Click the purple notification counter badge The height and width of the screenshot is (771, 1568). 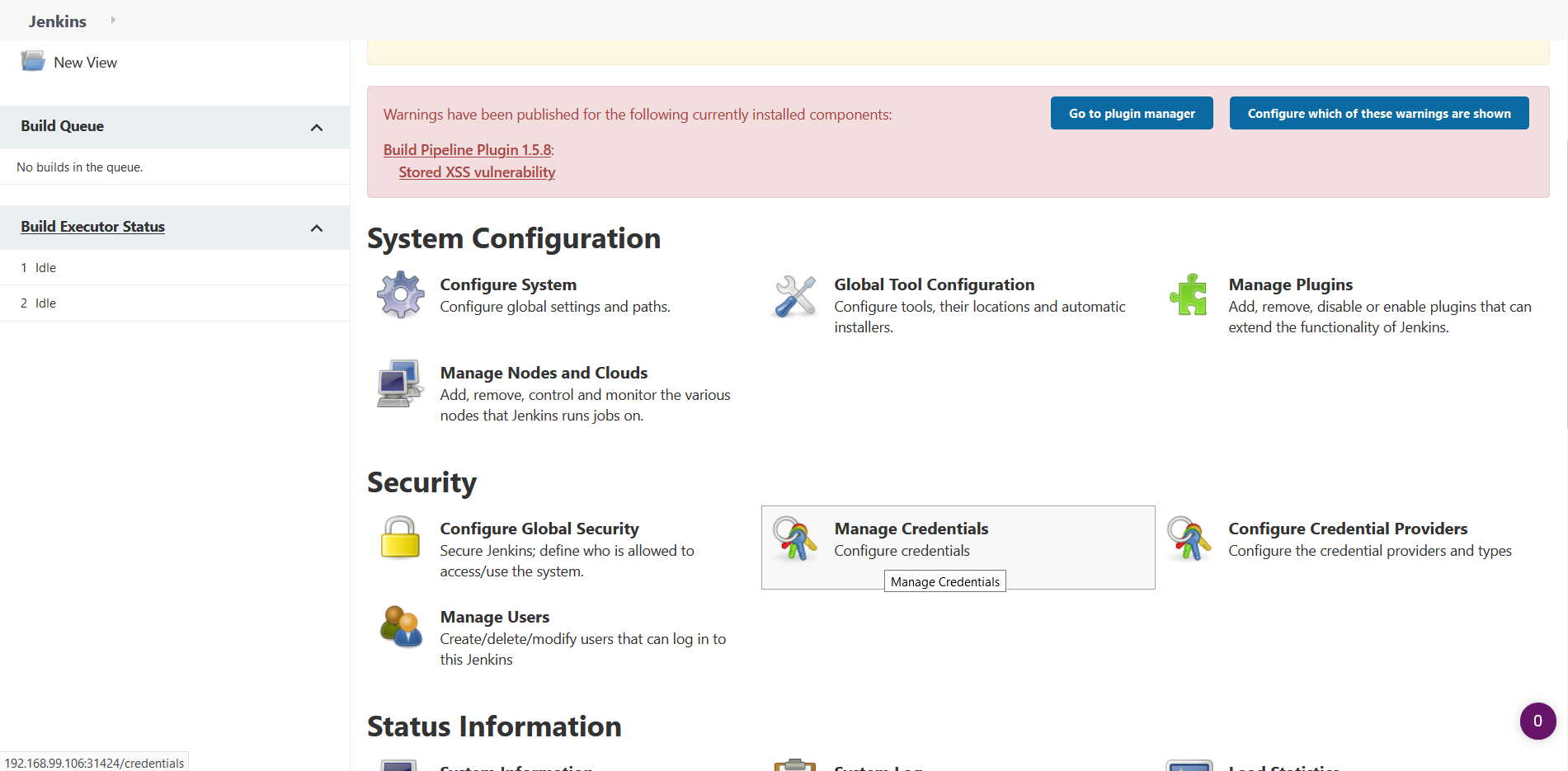click(1537, 721)
